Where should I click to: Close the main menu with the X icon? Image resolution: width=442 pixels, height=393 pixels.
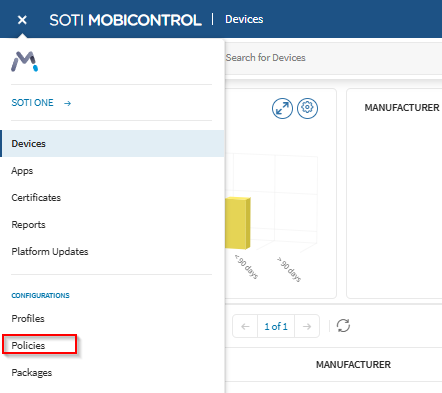click(x=22, y=20)
